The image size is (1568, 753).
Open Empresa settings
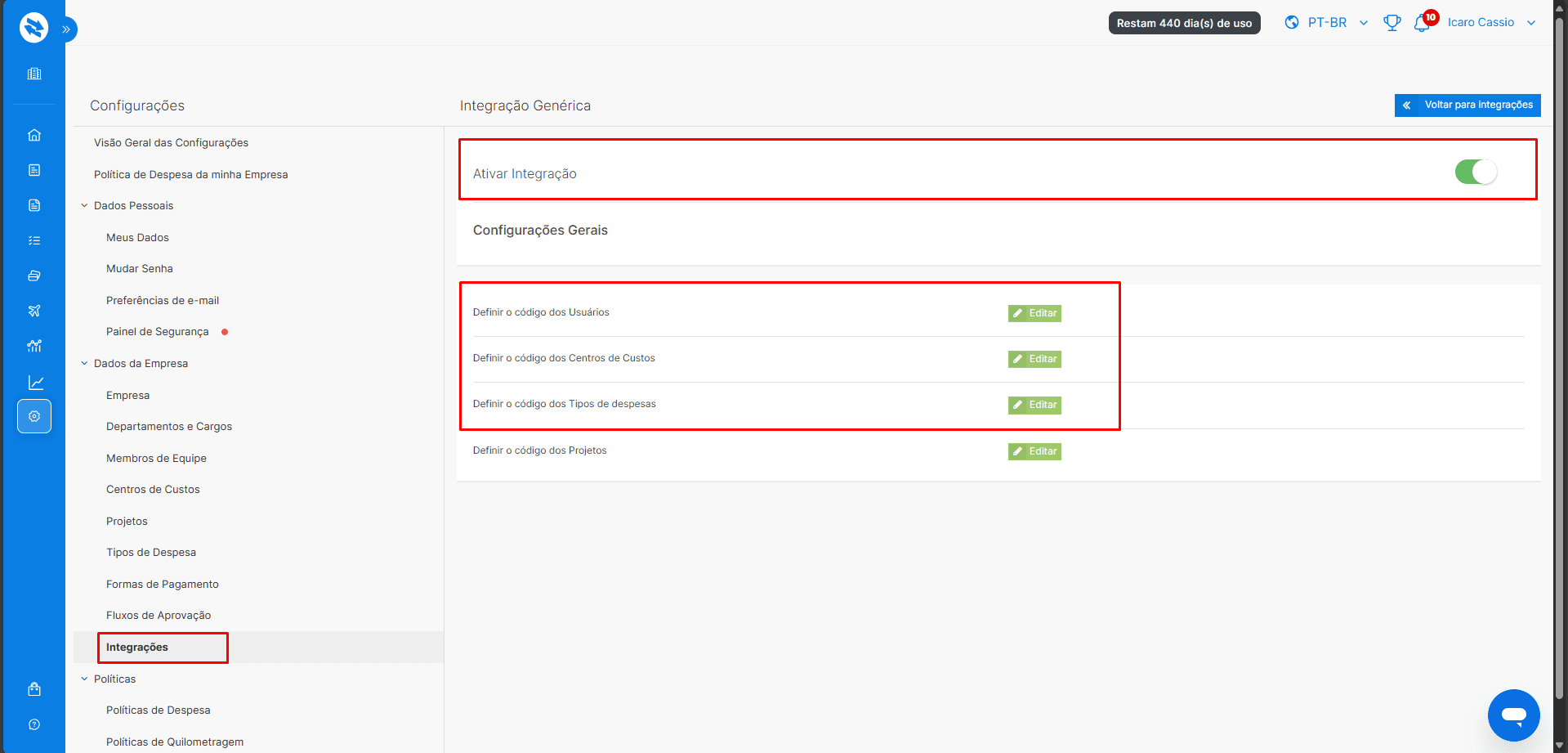click(x=127, y=395)
